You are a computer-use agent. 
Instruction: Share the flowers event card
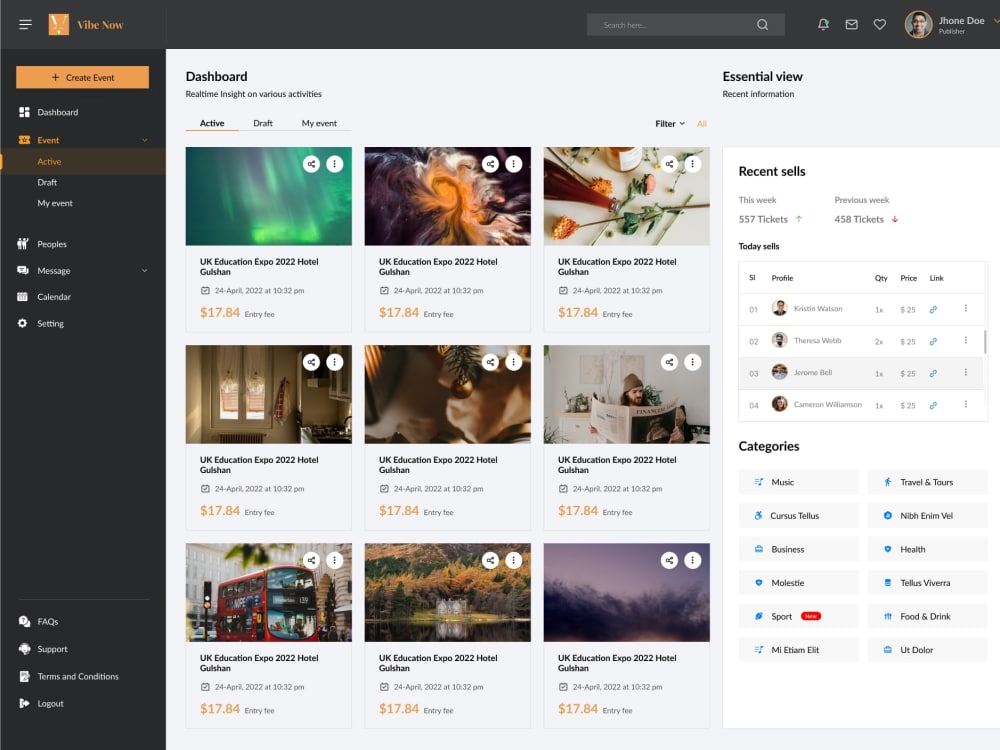670,164
